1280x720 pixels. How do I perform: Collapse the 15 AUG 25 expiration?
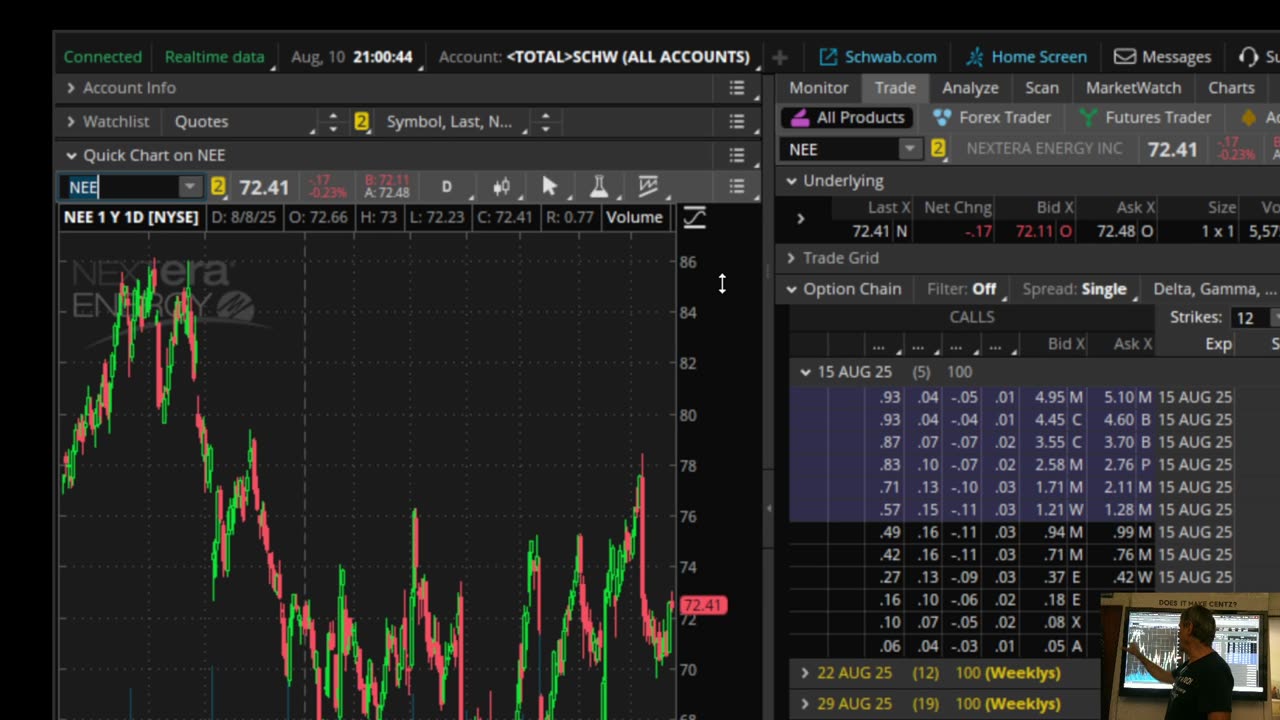point(805,372)
